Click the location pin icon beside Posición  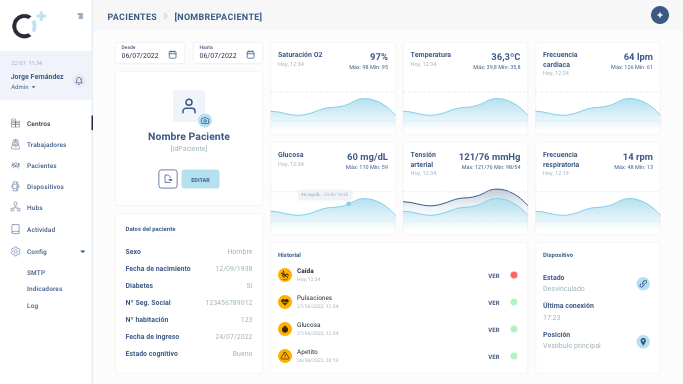coord(643,341)
